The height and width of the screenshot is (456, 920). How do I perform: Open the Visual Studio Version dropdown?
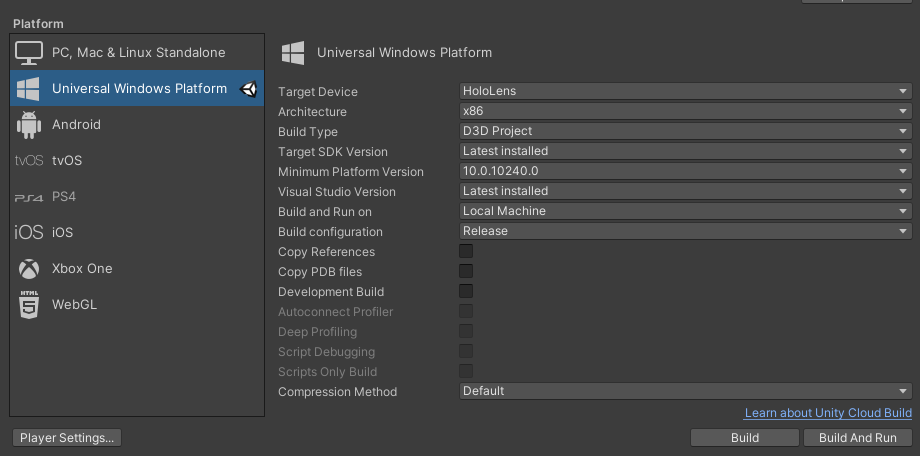[685, 191]
